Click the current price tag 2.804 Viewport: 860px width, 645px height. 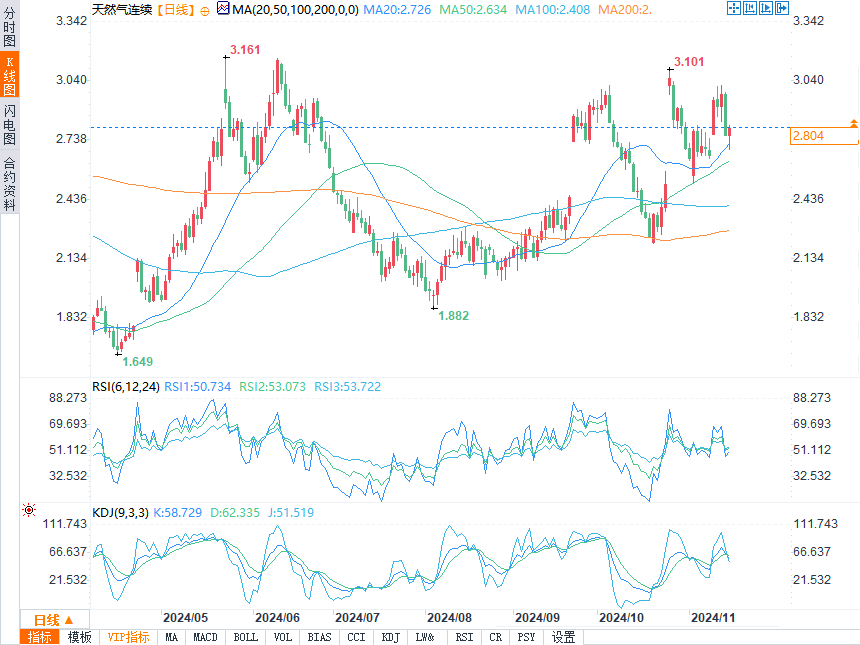(824, 136)
